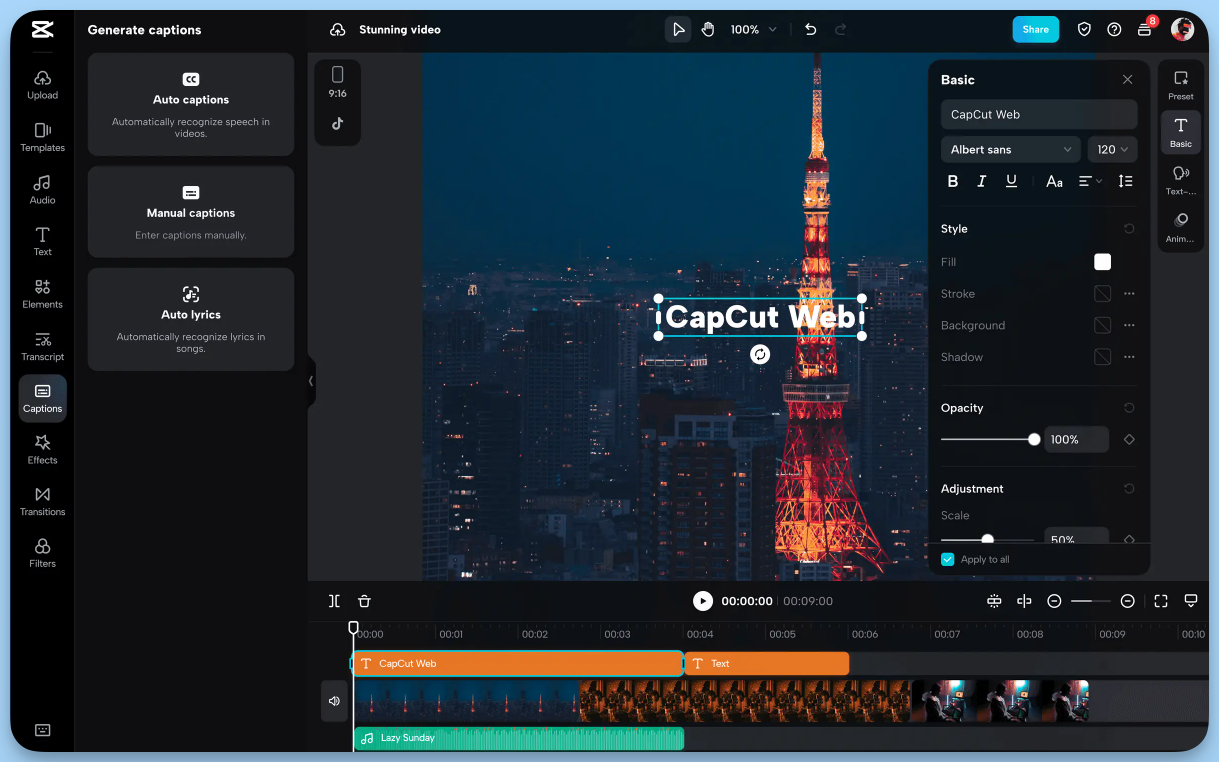Split the clip at the playhead
Screen dimensions: 1219x762
333,601
